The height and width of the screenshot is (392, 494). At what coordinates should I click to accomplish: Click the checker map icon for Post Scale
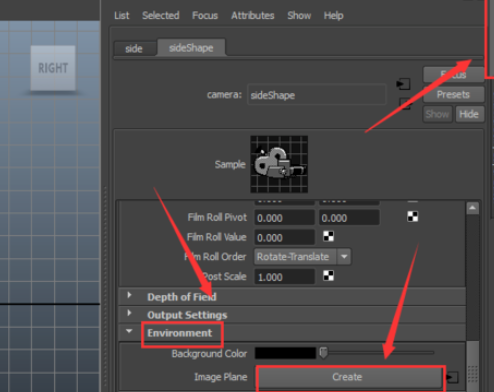(x=328, y=276)
